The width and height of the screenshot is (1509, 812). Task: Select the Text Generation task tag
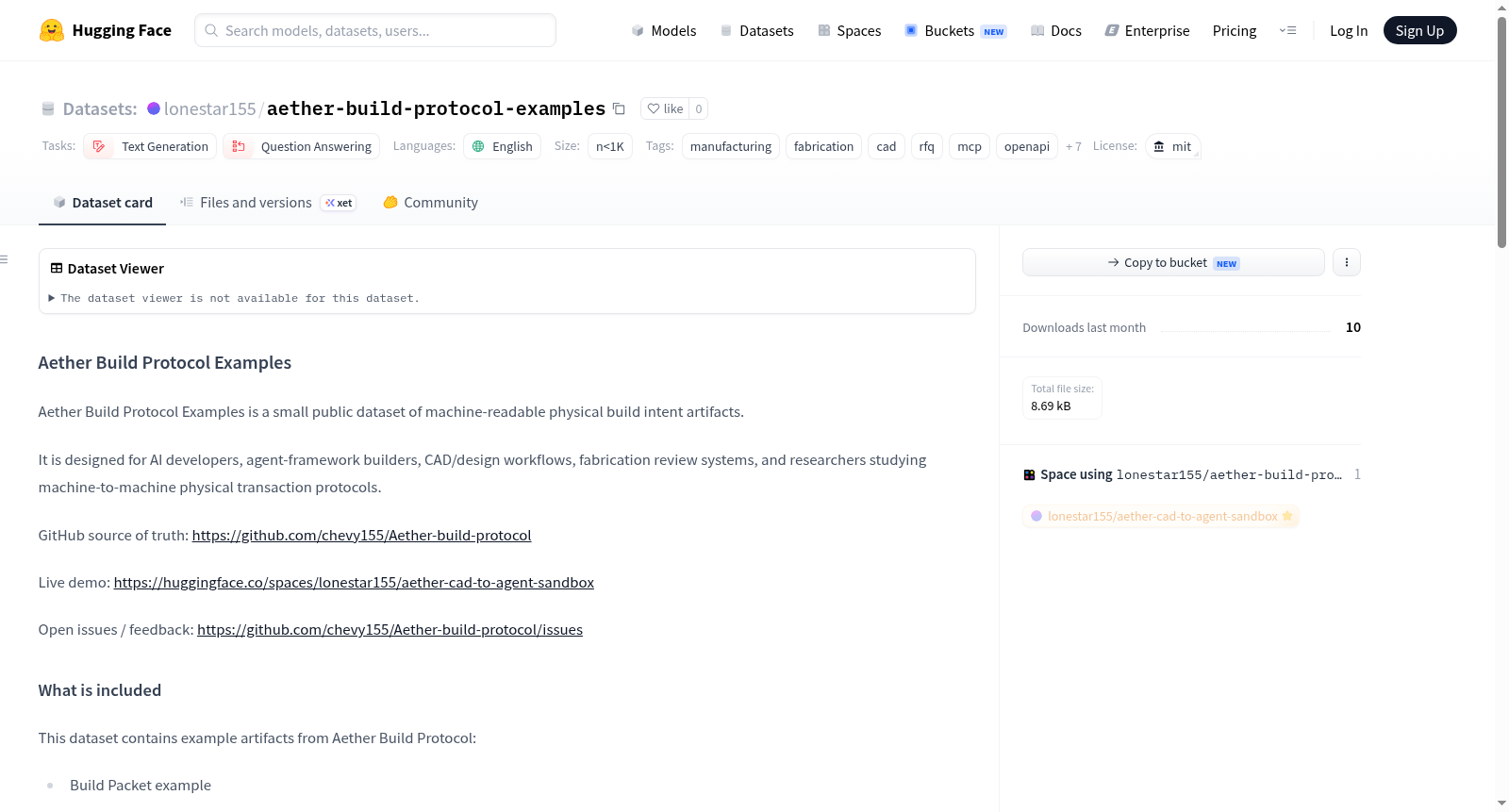coord(150,146)
